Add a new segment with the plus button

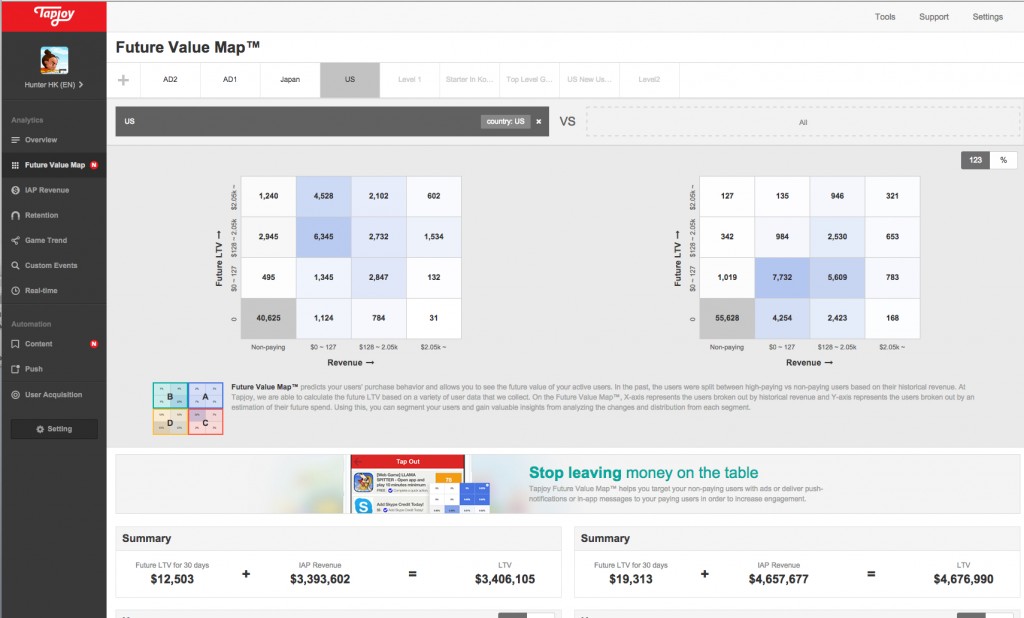[x=122, y=79]
